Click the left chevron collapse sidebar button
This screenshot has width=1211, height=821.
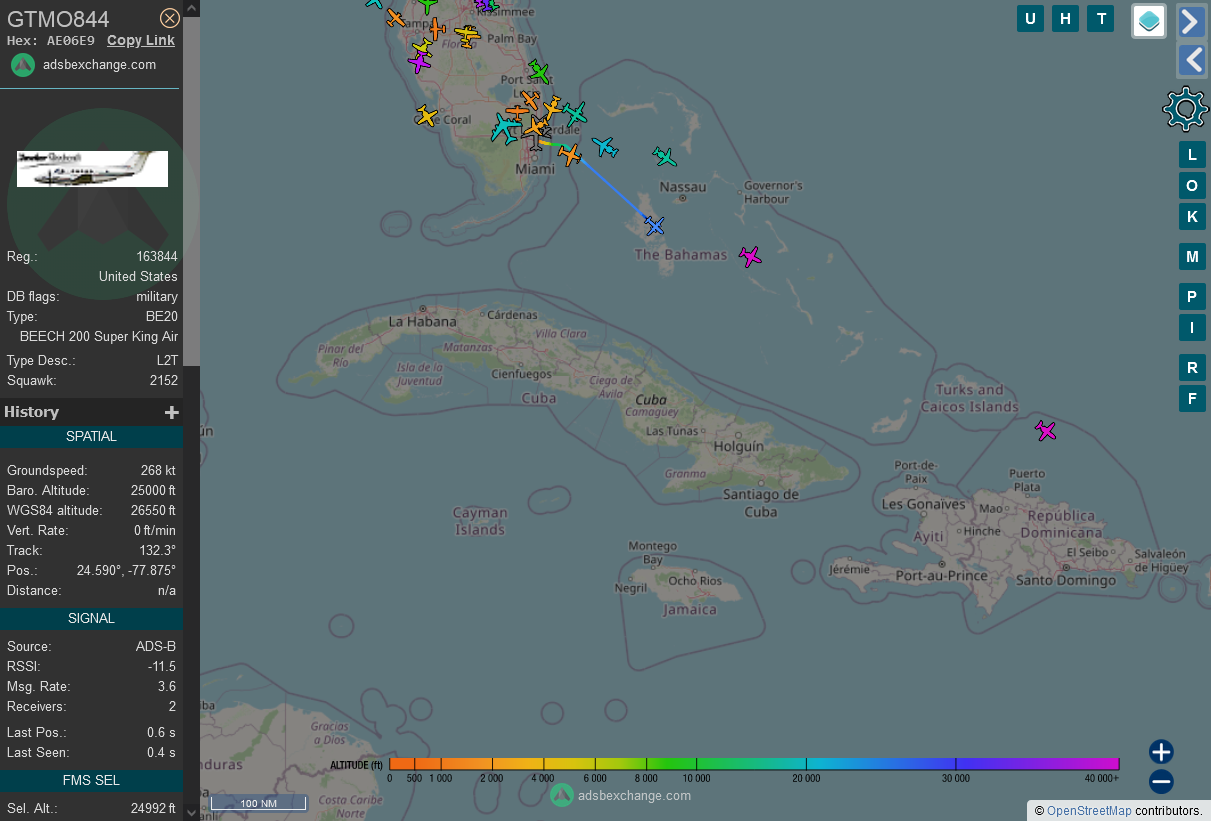click(x=1192, y=60)
